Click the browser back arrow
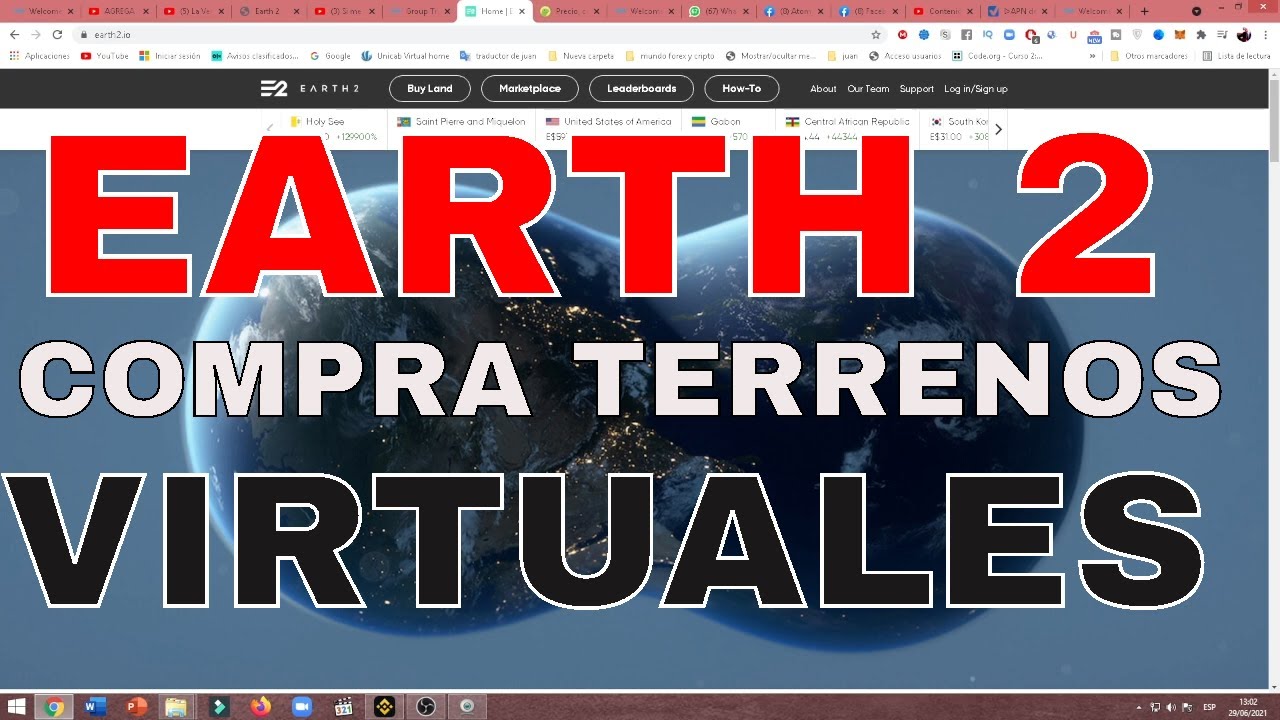This screenshot has width=1280, height=720. pos(14,34)
